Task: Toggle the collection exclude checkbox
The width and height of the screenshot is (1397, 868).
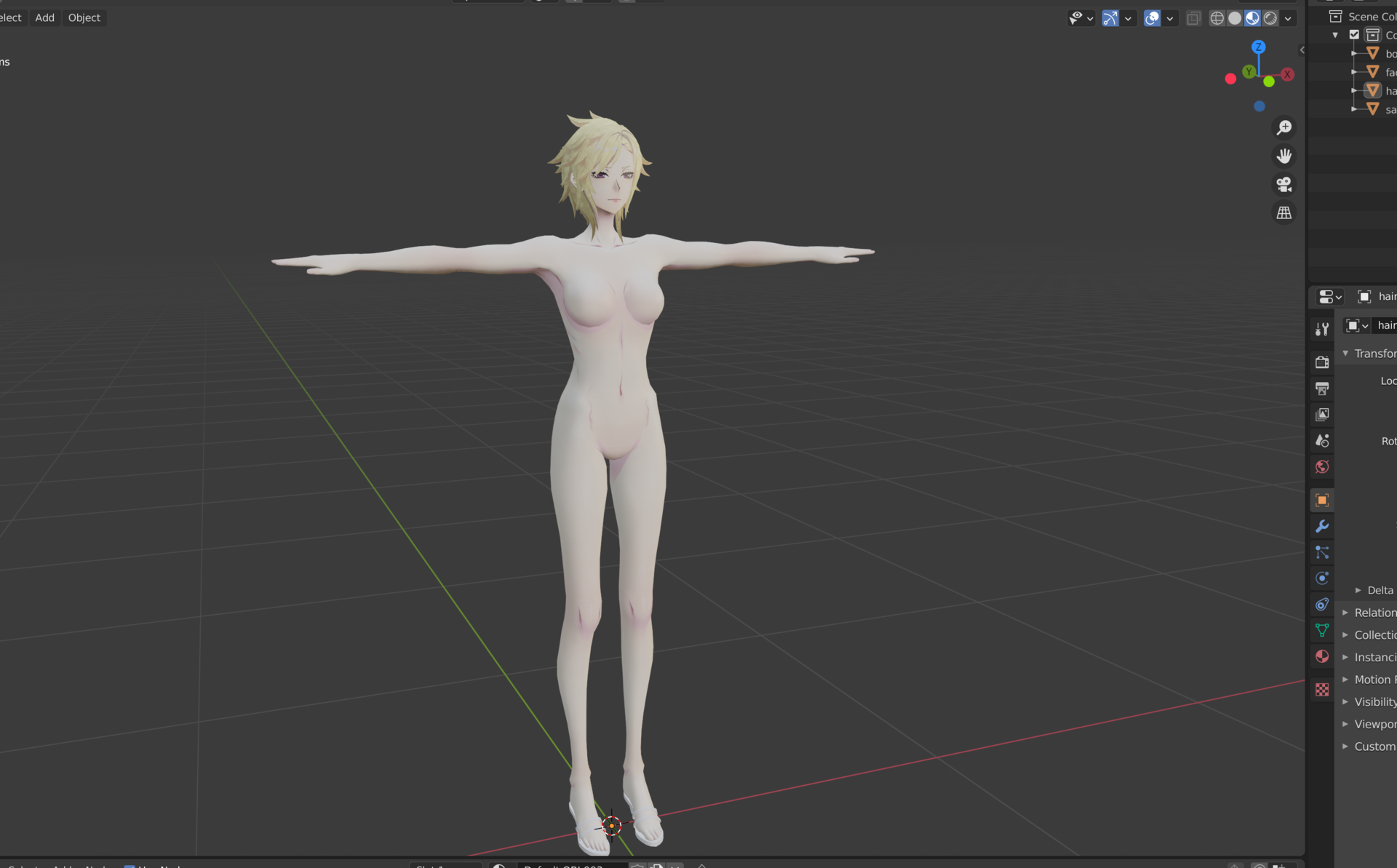Action: tap(1354, 34)
